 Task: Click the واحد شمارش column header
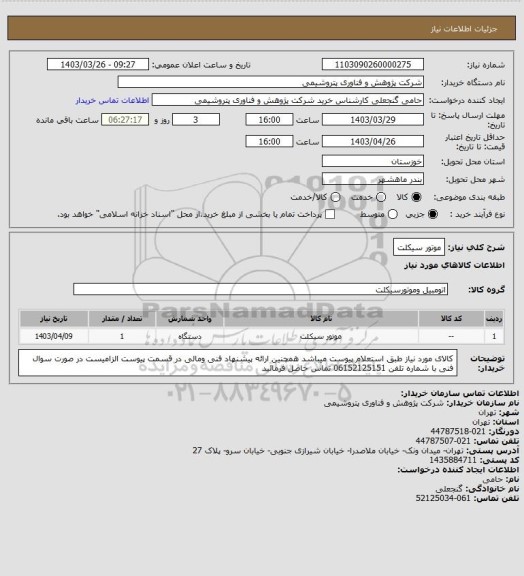click(190, 318)
